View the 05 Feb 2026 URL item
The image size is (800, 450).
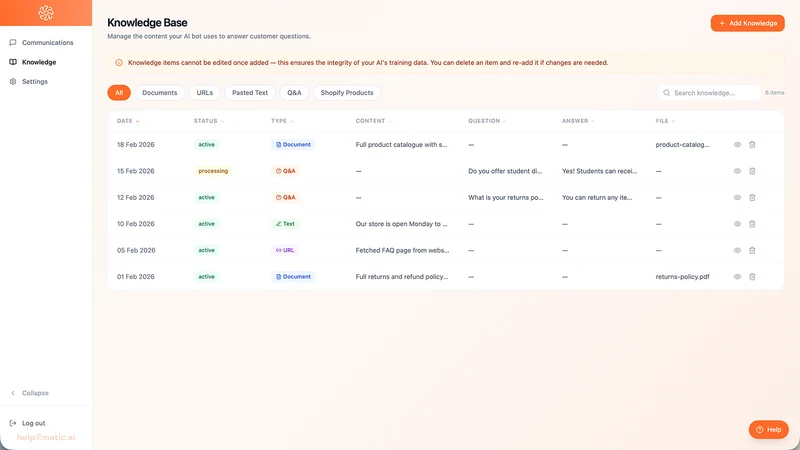tap(737, 251)
